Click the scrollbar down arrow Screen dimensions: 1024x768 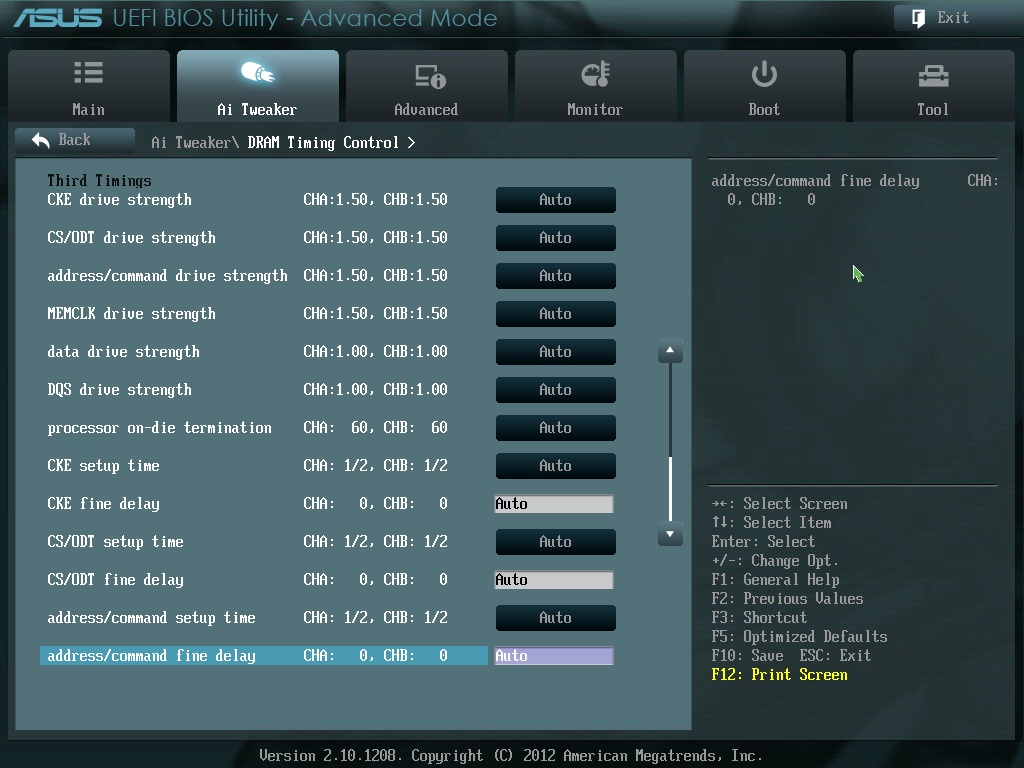670,534
